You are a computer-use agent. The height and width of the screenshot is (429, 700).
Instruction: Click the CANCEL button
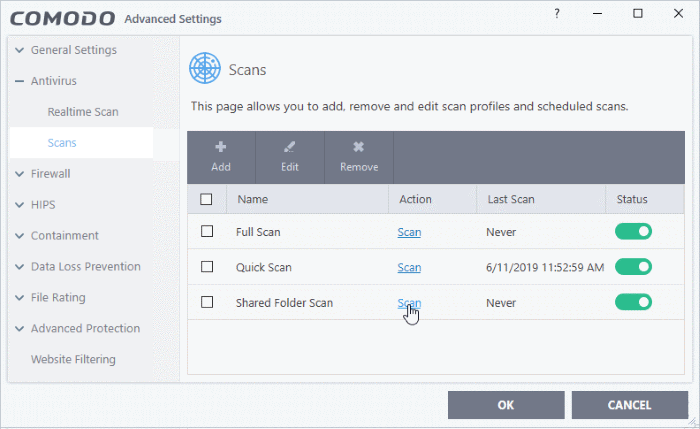tap(629, 405)
